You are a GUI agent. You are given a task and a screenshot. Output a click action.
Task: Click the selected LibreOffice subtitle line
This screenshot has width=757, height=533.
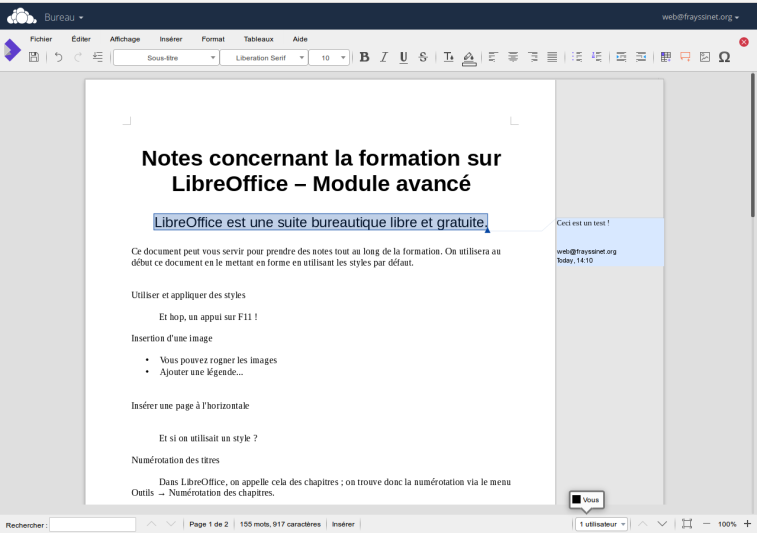[321, 222]
